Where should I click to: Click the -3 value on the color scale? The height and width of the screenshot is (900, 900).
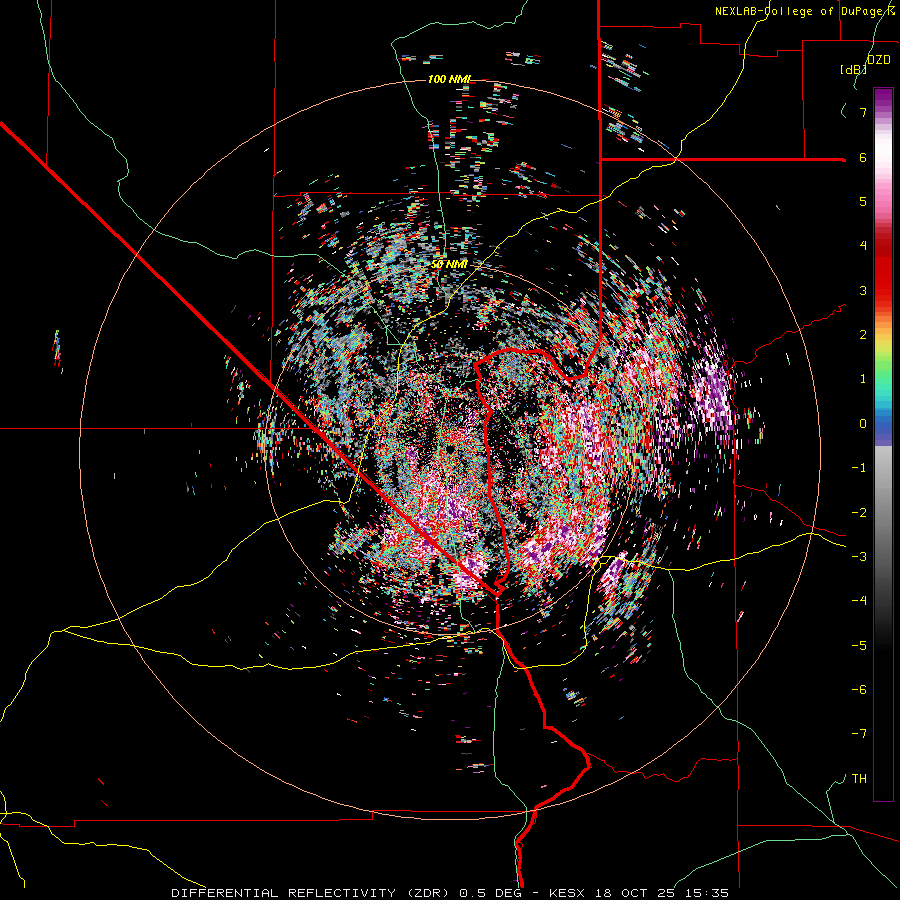[x=859, y=557]
